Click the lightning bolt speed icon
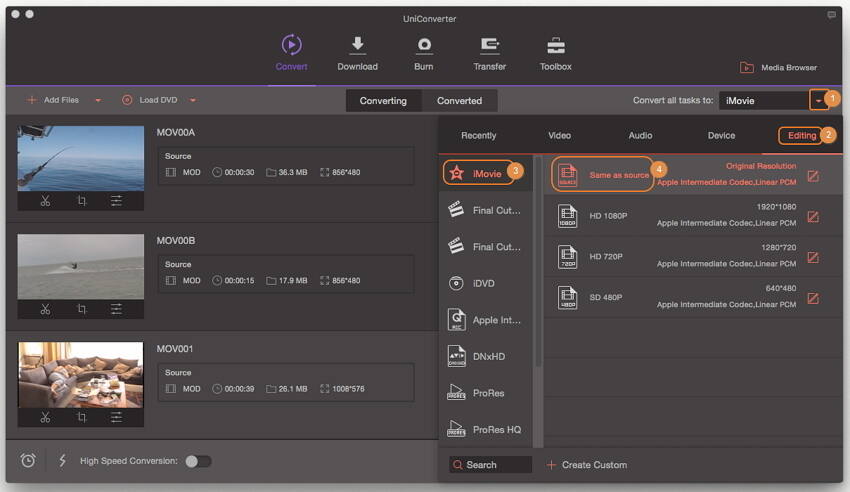Viewport: 850px width, 492px height. (x=62, y=461)
